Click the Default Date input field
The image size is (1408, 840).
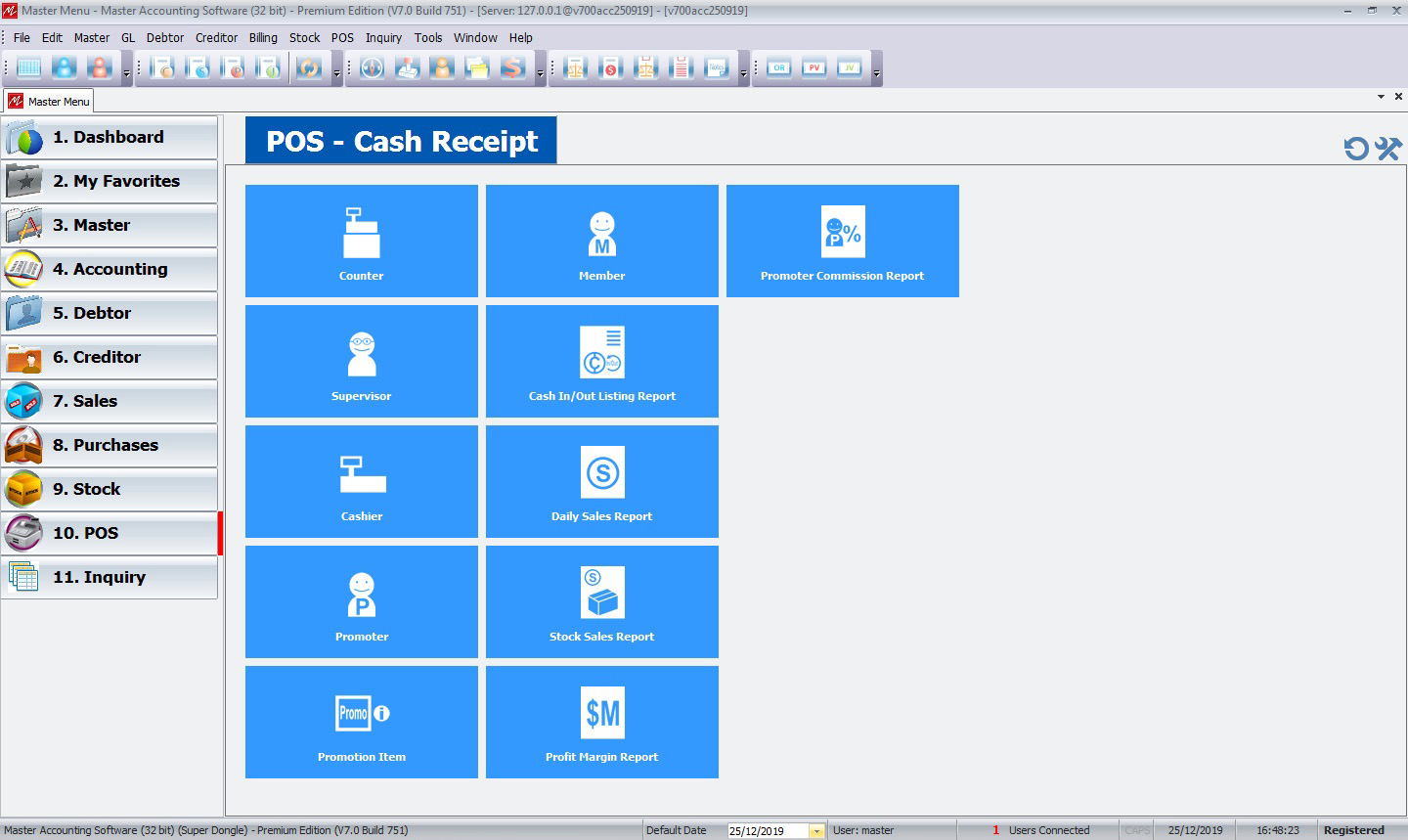click(x=768, y=831)
